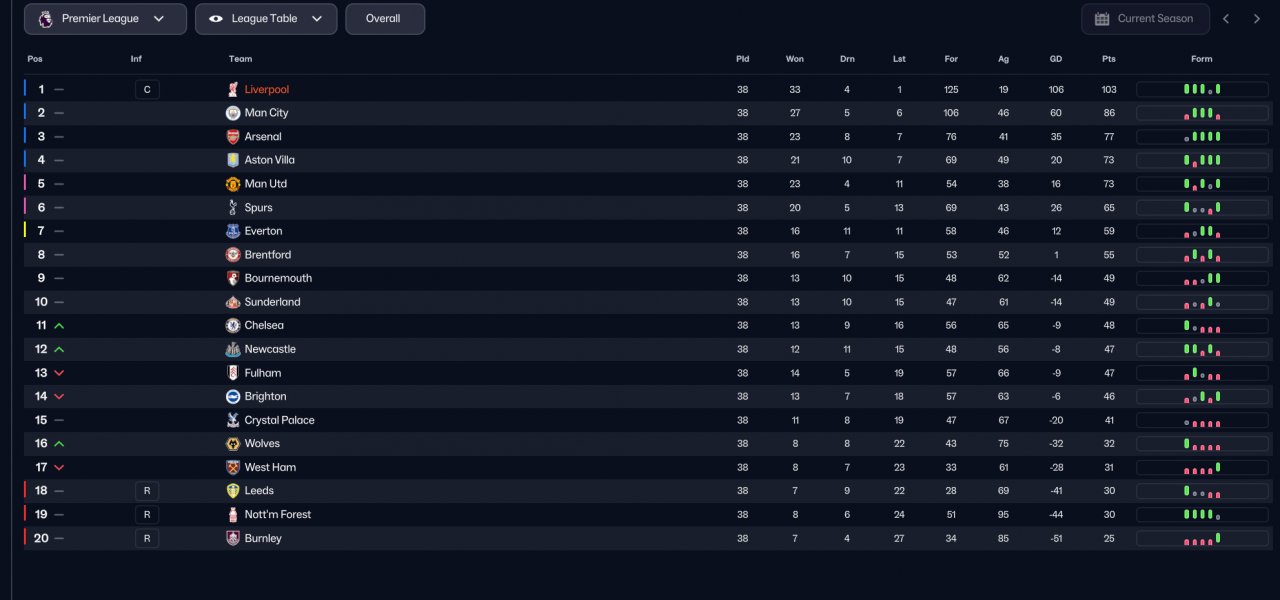Click Liverpool's recent form bar
Image resolution: width=1280 pixels, height=600 pixels.
tap(1201, 90)
